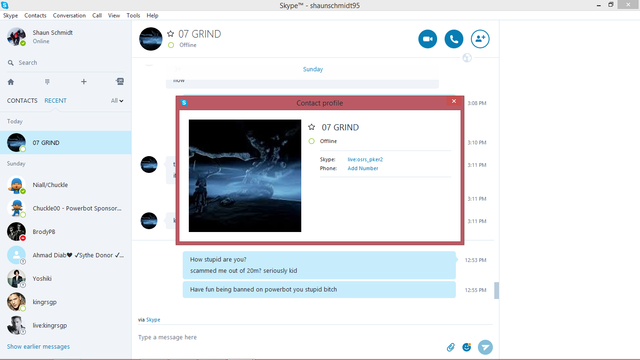Toggle favorite star in Contact profile
Image resolution: width=640 pixels, height=360 pixels.
(311, 127)
